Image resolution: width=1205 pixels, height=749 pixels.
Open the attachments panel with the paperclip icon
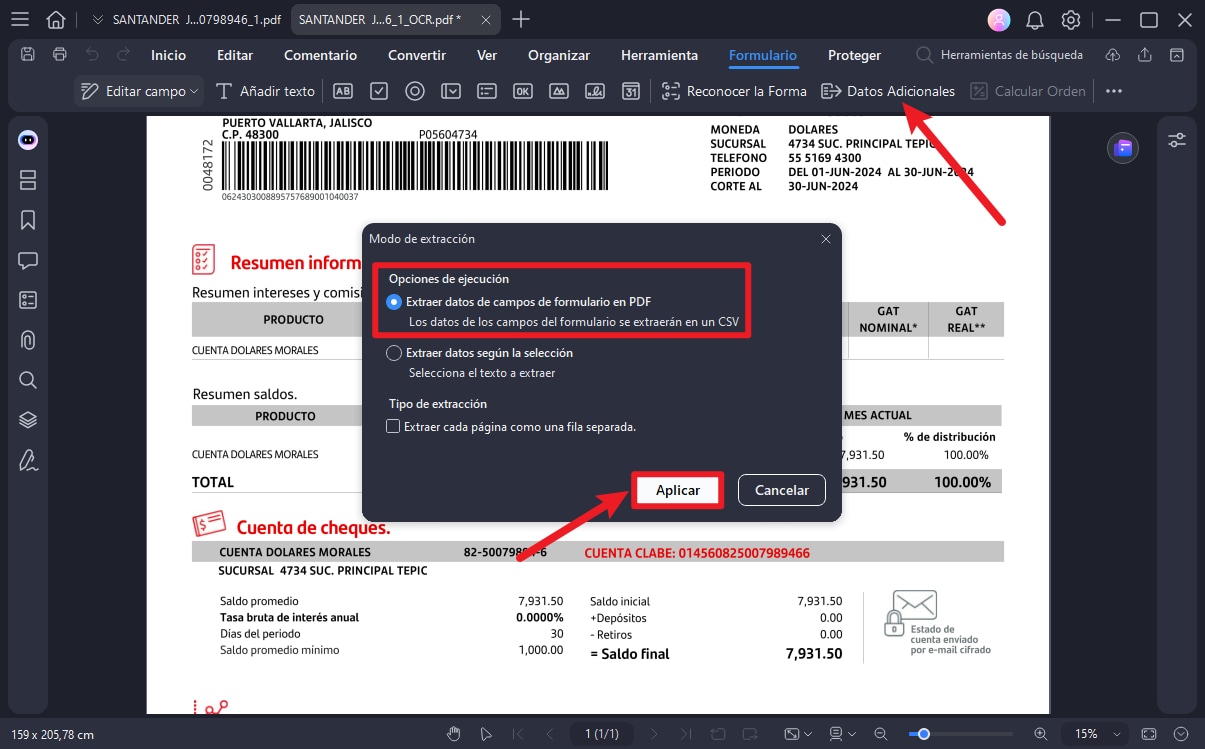[x=27, y=339]
